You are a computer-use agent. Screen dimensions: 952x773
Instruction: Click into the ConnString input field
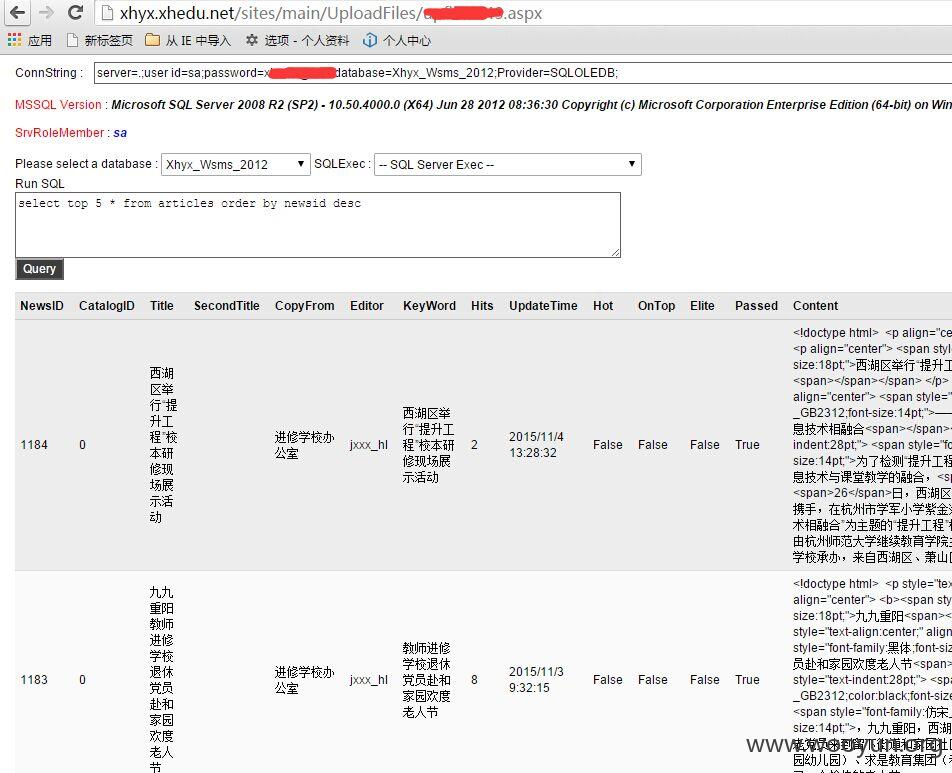point(523,73)
